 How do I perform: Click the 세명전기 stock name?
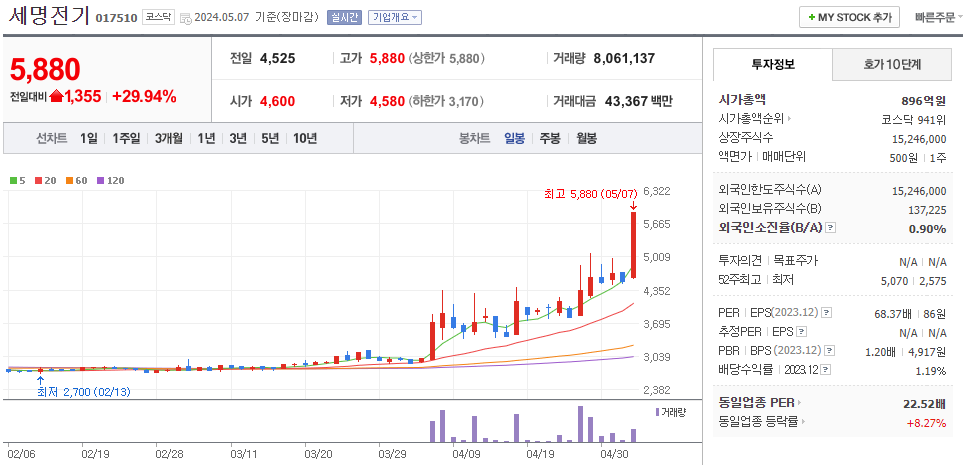(49, 15)
